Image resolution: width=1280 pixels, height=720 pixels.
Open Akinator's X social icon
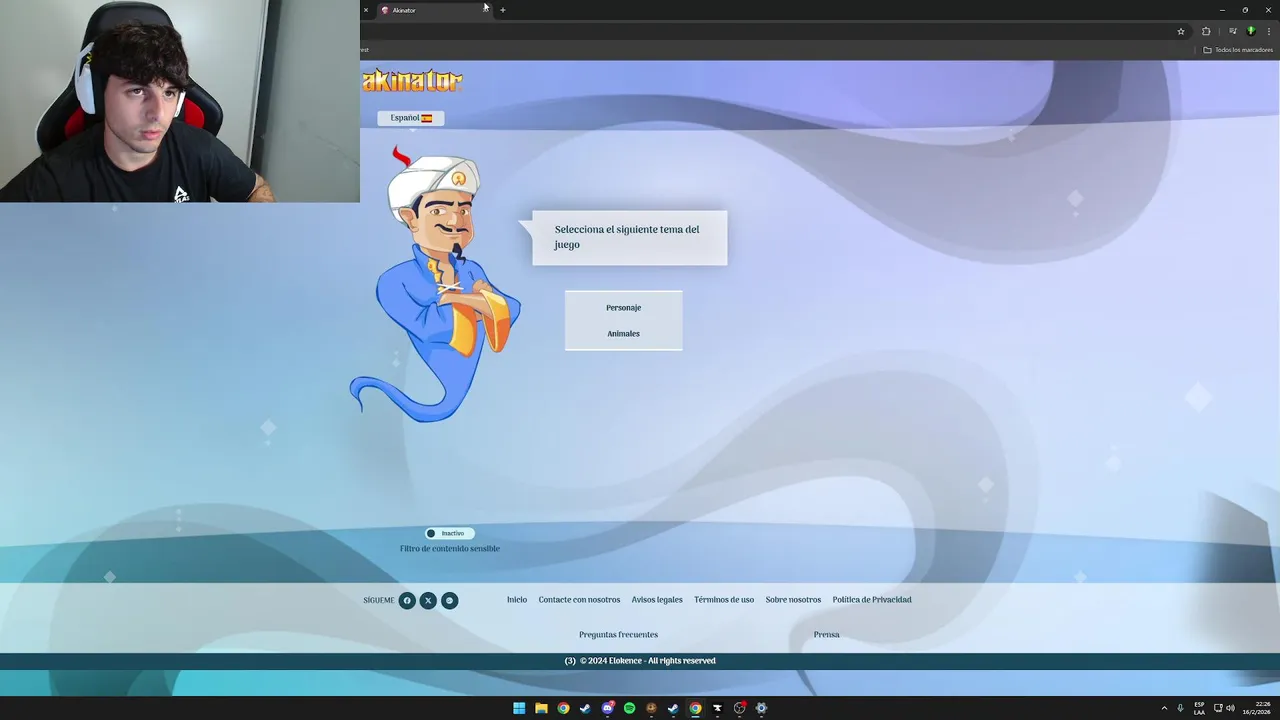click(x=428, y=601)
